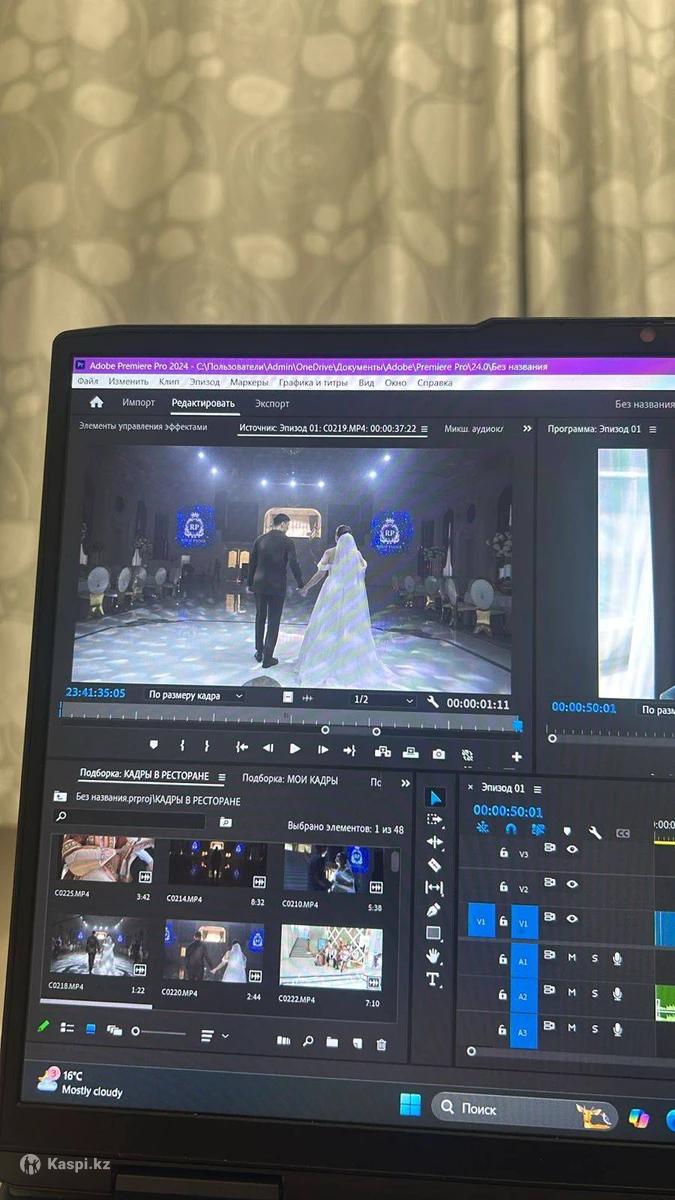This screenshot has width=675, height=1200.
Task: Open the Маркеры menu
Action: point(249,382)
